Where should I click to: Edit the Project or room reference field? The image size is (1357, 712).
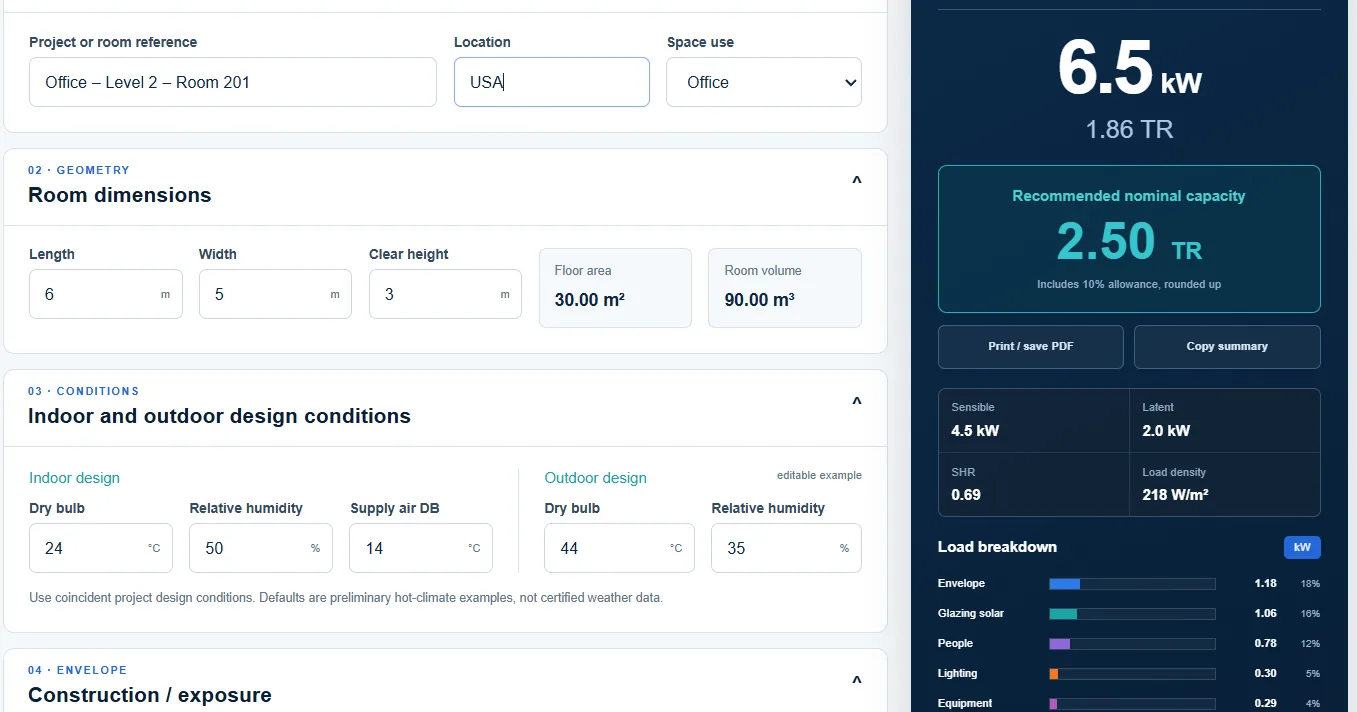tap(233, 82)
